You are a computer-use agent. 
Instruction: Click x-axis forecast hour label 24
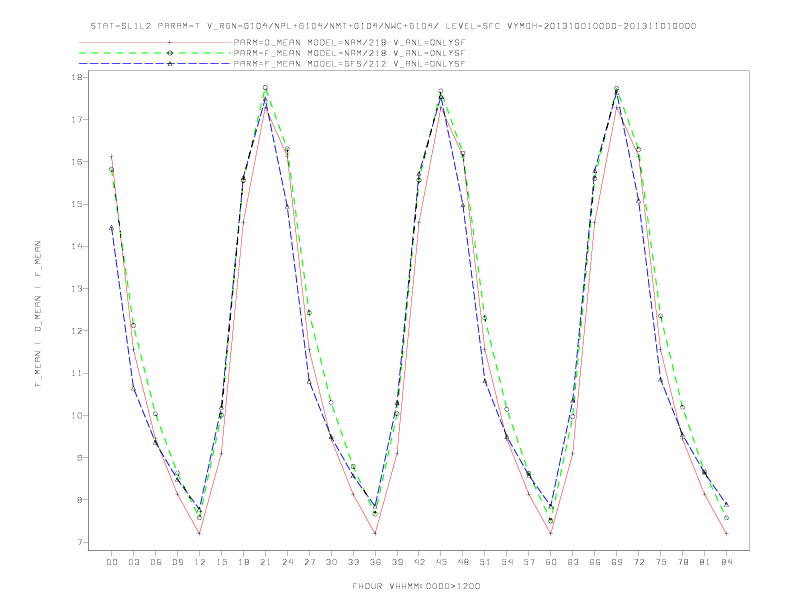(287, 562)
